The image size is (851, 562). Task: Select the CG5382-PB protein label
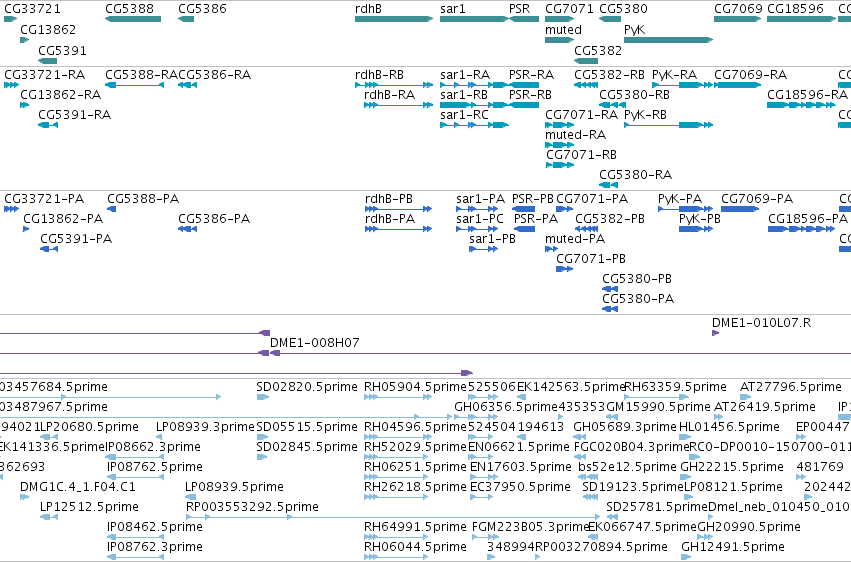[610, 219]
